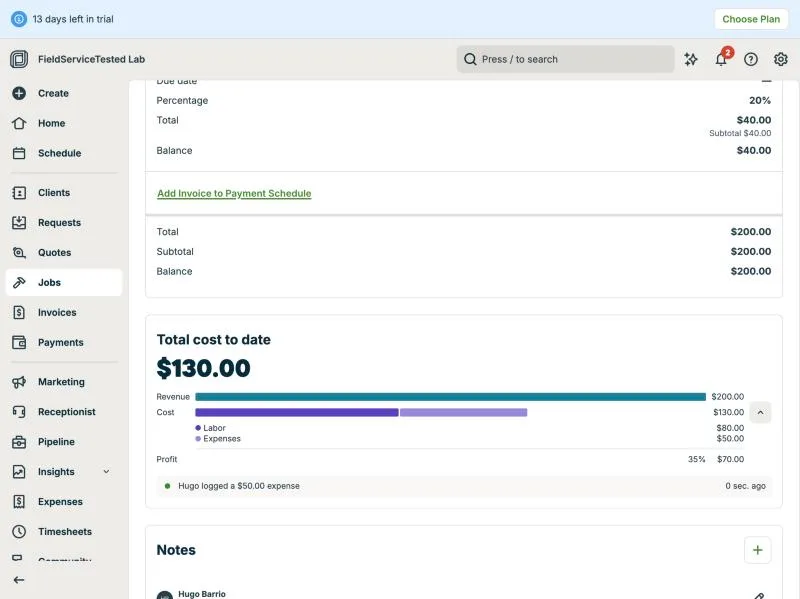Click Add Invoice to Payment Schedule link
800x599 pixels.
234,193
